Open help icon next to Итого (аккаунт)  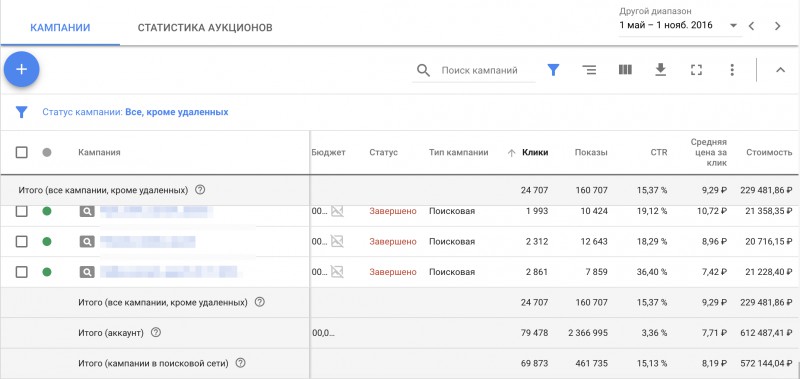(156, 333)
